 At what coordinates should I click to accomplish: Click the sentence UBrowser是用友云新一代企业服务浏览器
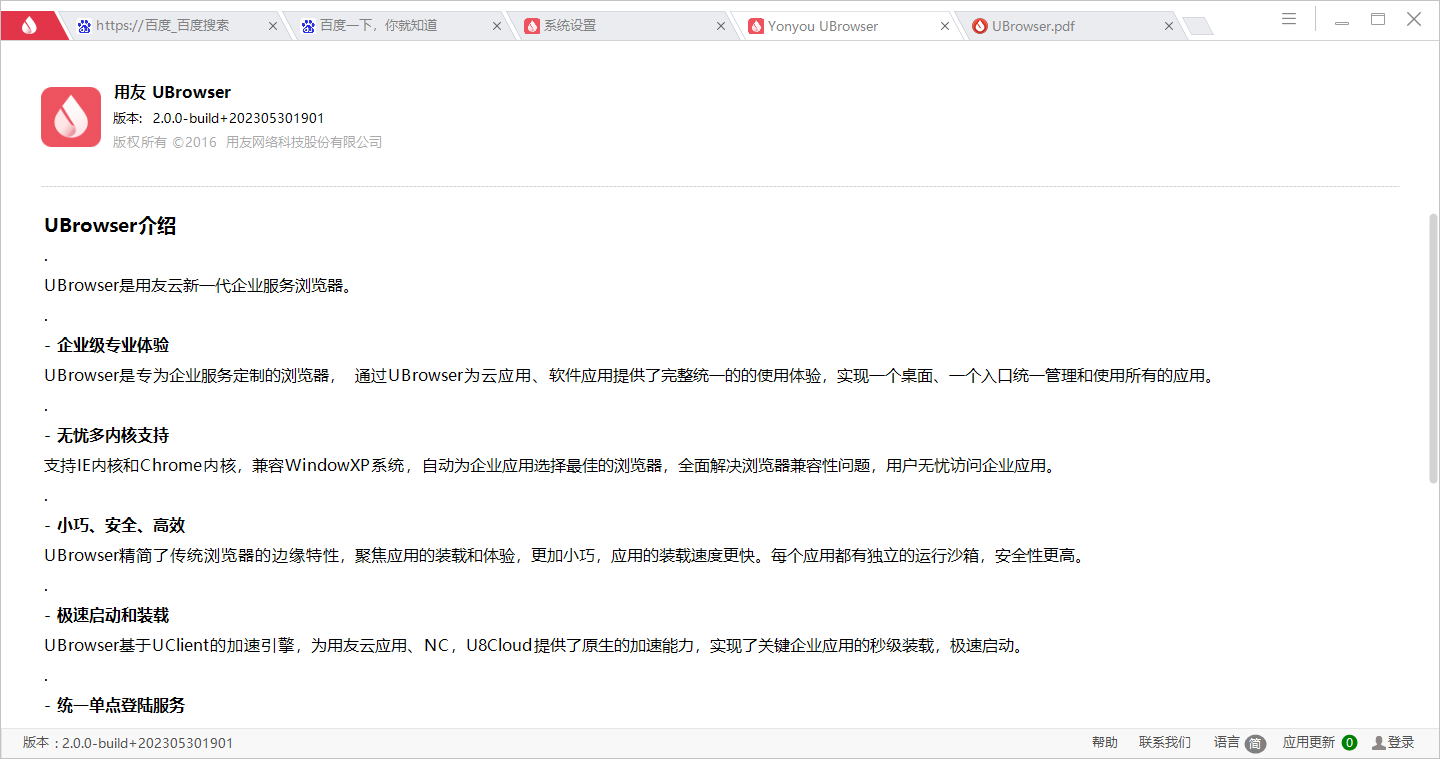pyautogui.click(x=198, y=285)
